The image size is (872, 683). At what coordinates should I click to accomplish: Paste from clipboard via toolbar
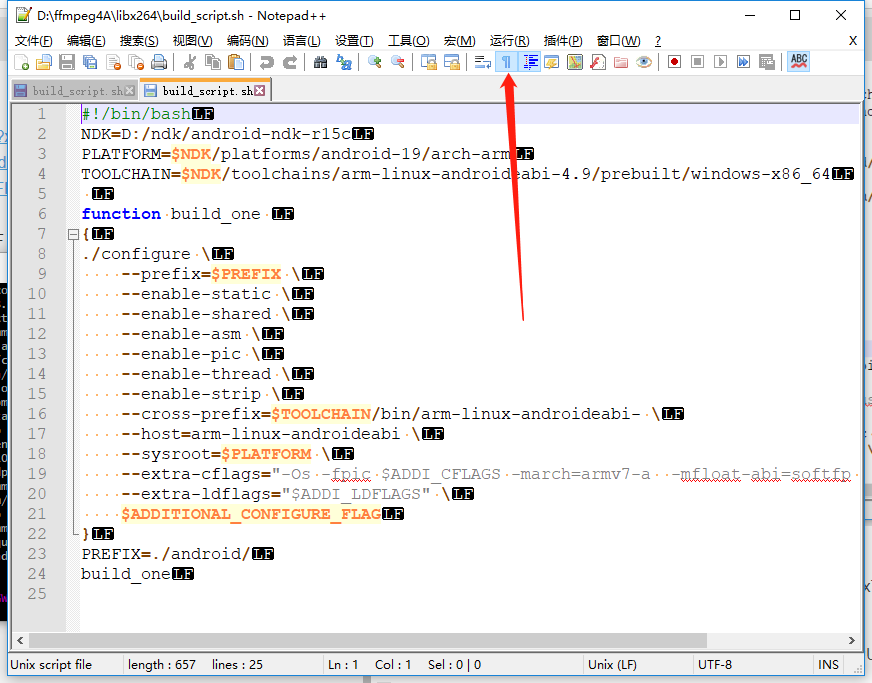(x=236, y=62)
